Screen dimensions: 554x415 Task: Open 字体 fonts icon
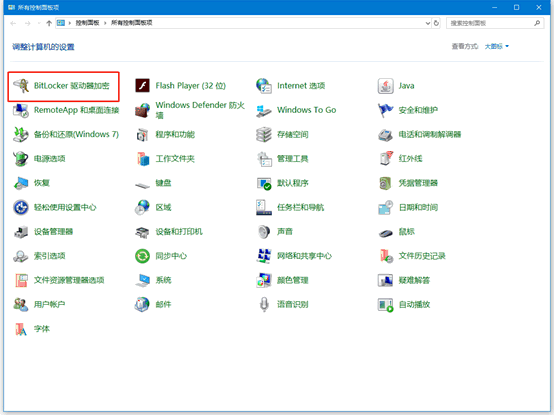(x=21, y=329)
